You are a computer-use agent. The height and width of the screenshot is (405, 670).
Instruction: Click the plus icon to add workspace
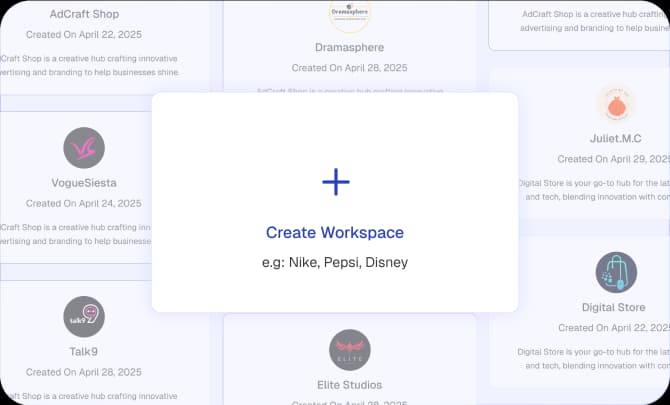pos(335,181)
